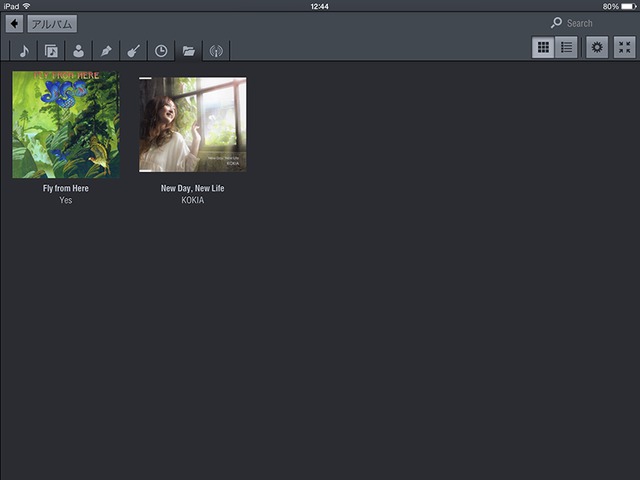The width and height of the screenshot is (640, 480).
Task: Open the New Day, New Life album cover
Action: pyautogui.click(x=193, y=125)
